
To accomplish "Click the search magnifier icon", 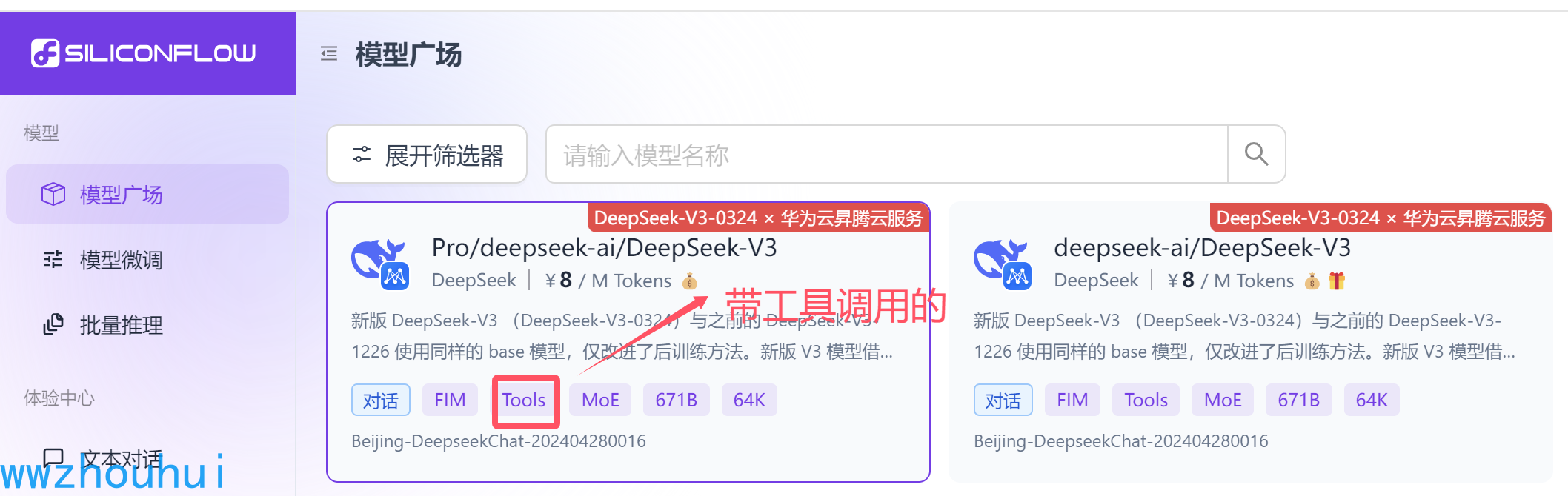I will tap(1256, 154).
